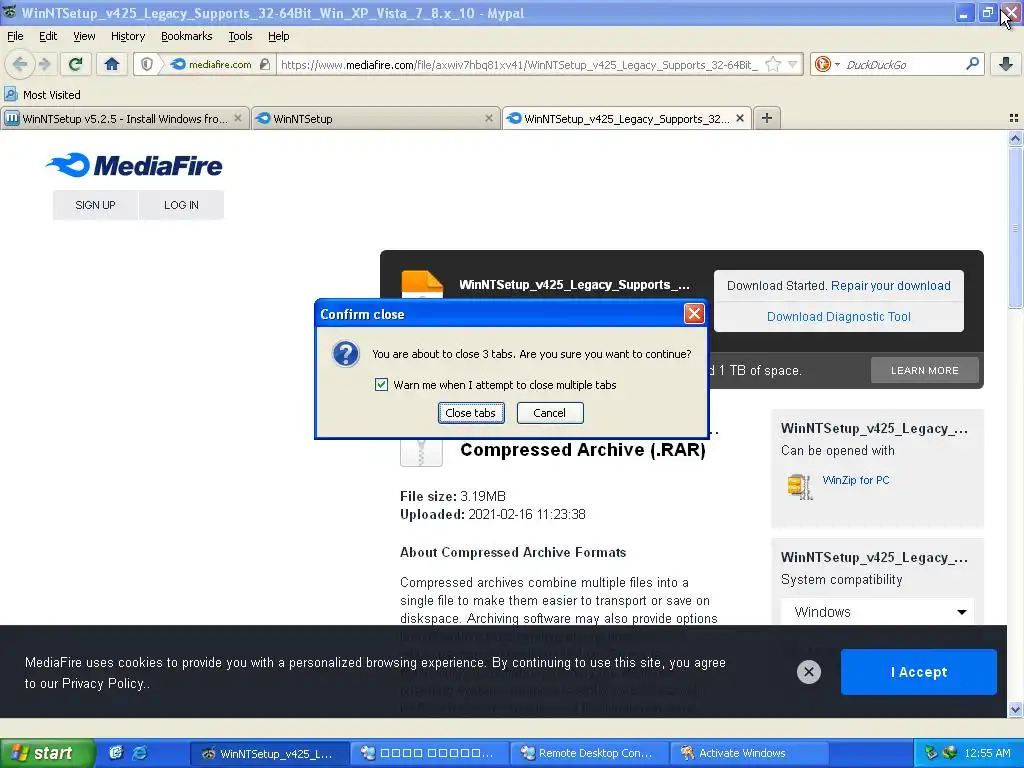Open the History menu
The width and height of the screenshot is (1024, 768).
[127, 36]
